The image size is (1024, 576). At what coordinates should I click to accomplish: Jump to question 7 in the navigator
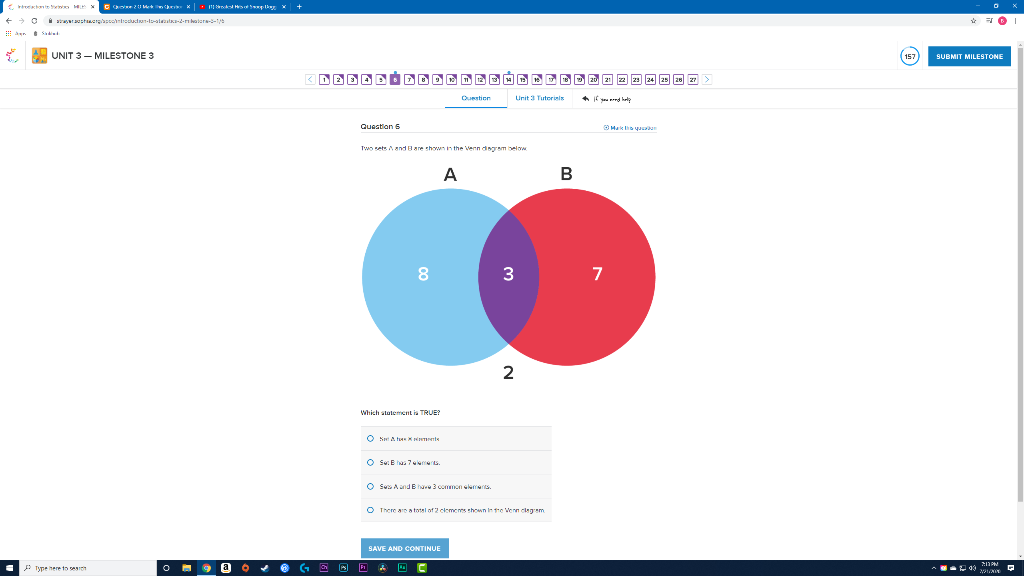pos(409,80)
